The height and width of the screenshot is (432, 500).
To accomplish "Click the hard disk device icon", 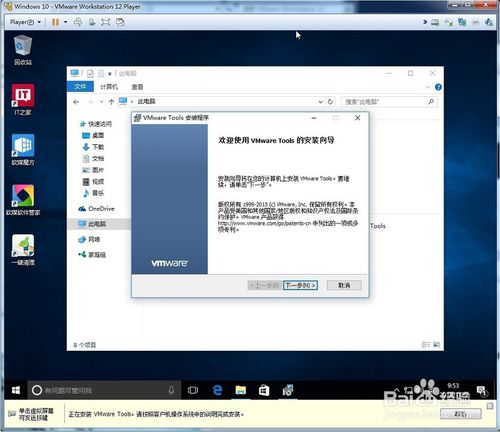I will pos(435,22).
